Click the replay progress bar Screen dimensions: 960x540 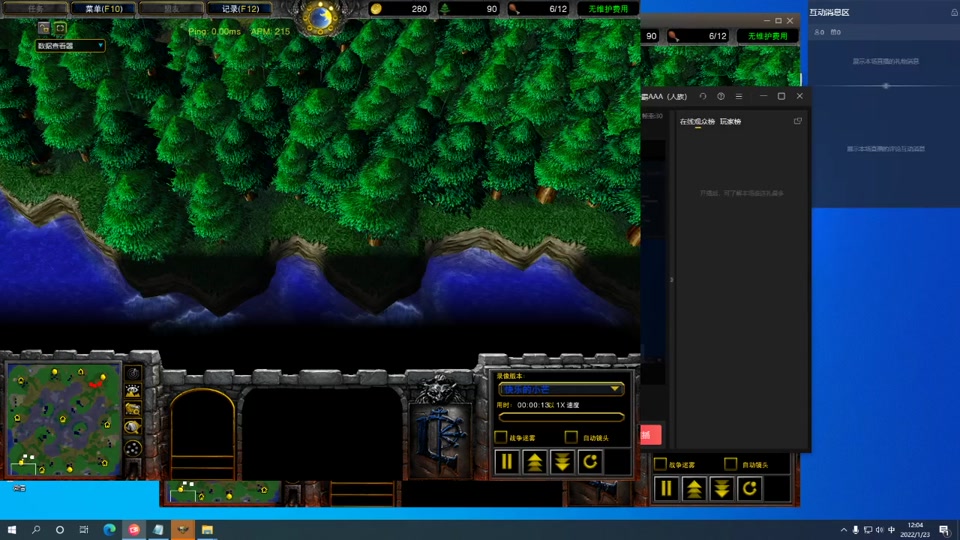(x=561, y=417)
